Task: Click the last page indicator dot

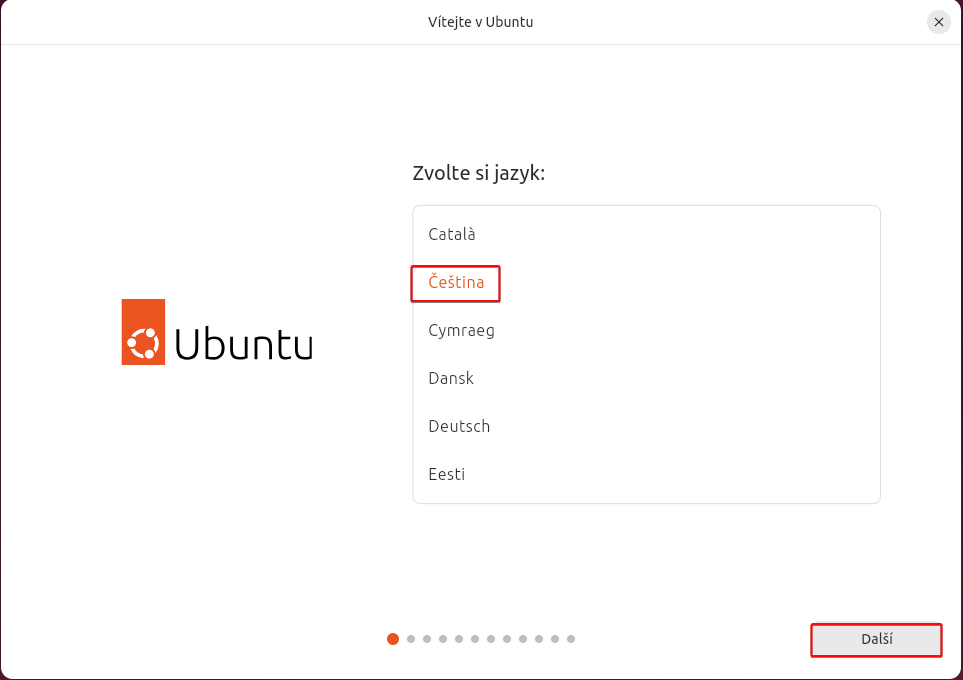Action: tap(571, 638)
